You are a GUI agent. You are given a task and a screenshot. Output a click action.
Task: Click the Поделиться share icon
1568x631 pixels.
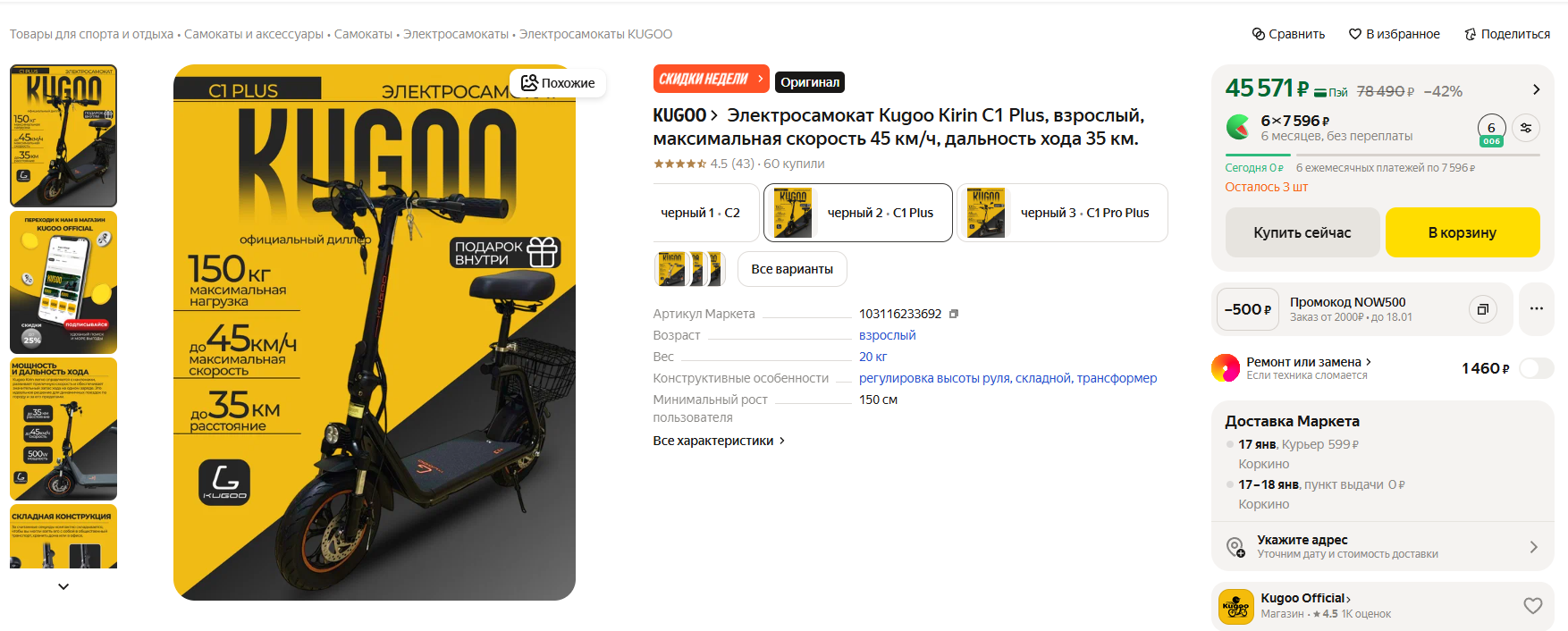1471,34
